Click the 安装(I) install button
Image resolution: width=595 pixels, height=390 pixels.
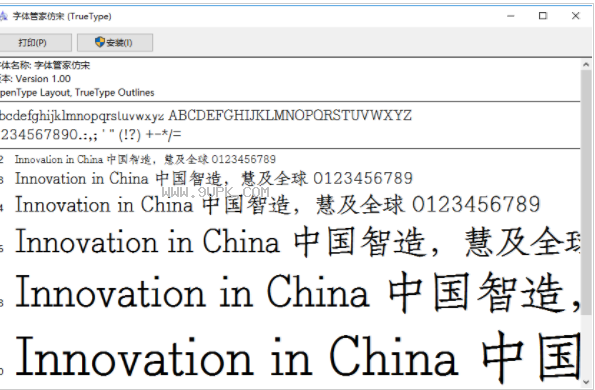point(115,42)
